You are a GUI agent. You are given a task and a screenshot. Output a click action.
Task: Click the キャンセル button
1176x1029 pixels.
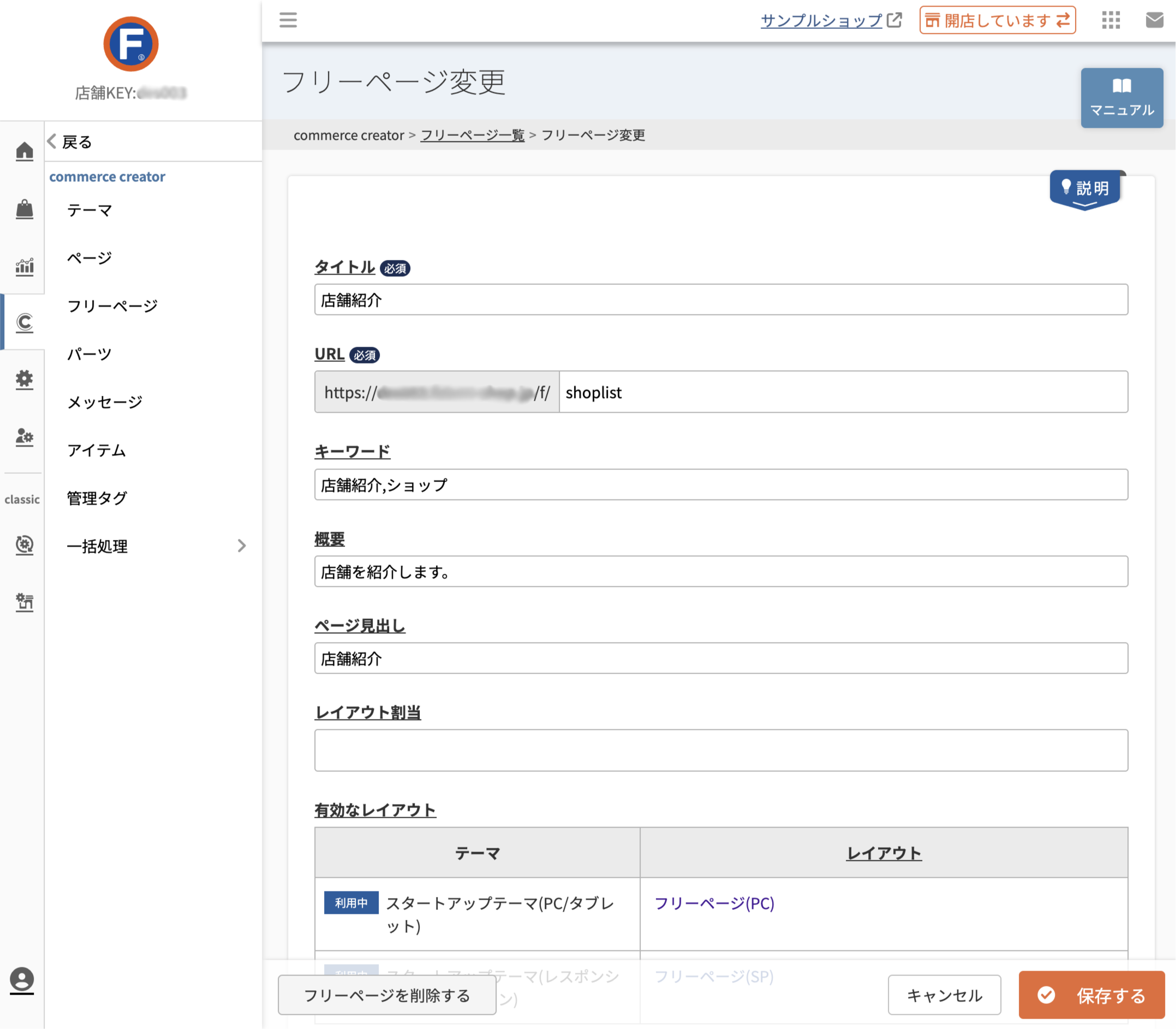(944, 995)
